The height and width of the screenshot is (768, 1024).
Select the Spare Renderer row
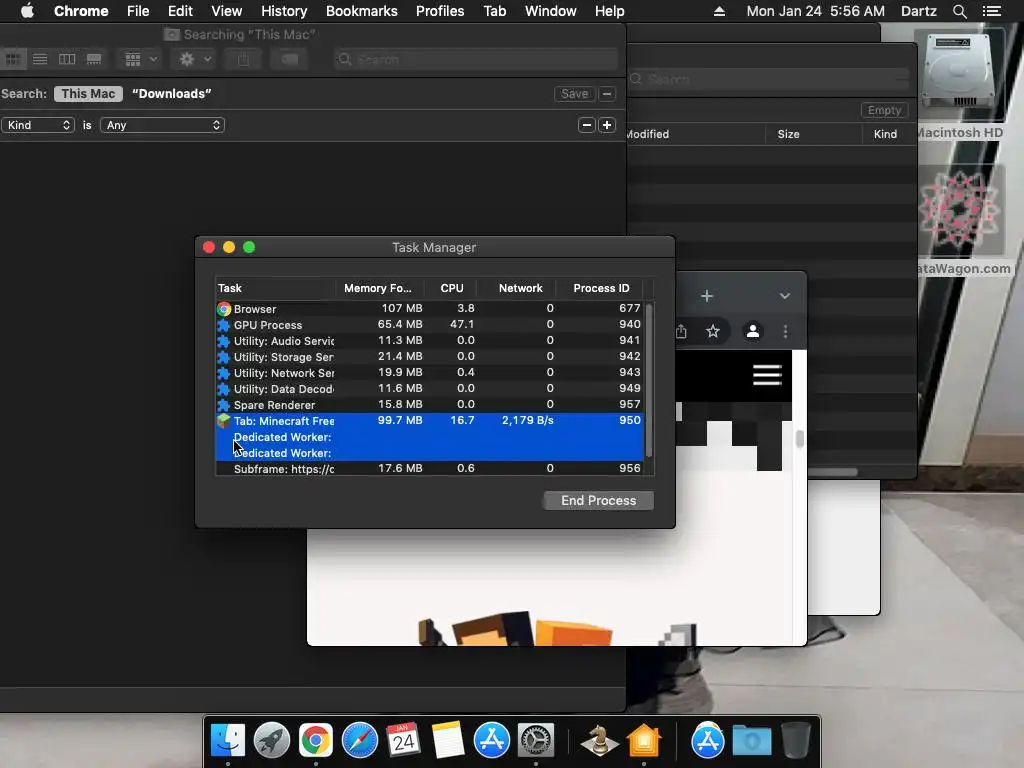pos(429,404)
